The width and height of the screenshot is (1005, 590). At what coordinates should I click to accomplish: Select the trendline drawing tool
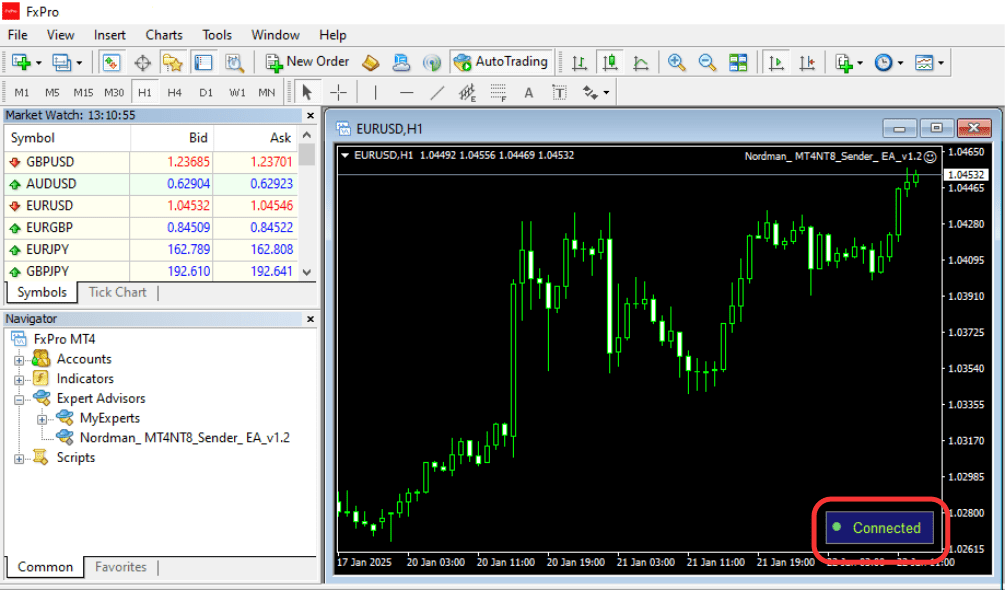click(x=436, y=92)
